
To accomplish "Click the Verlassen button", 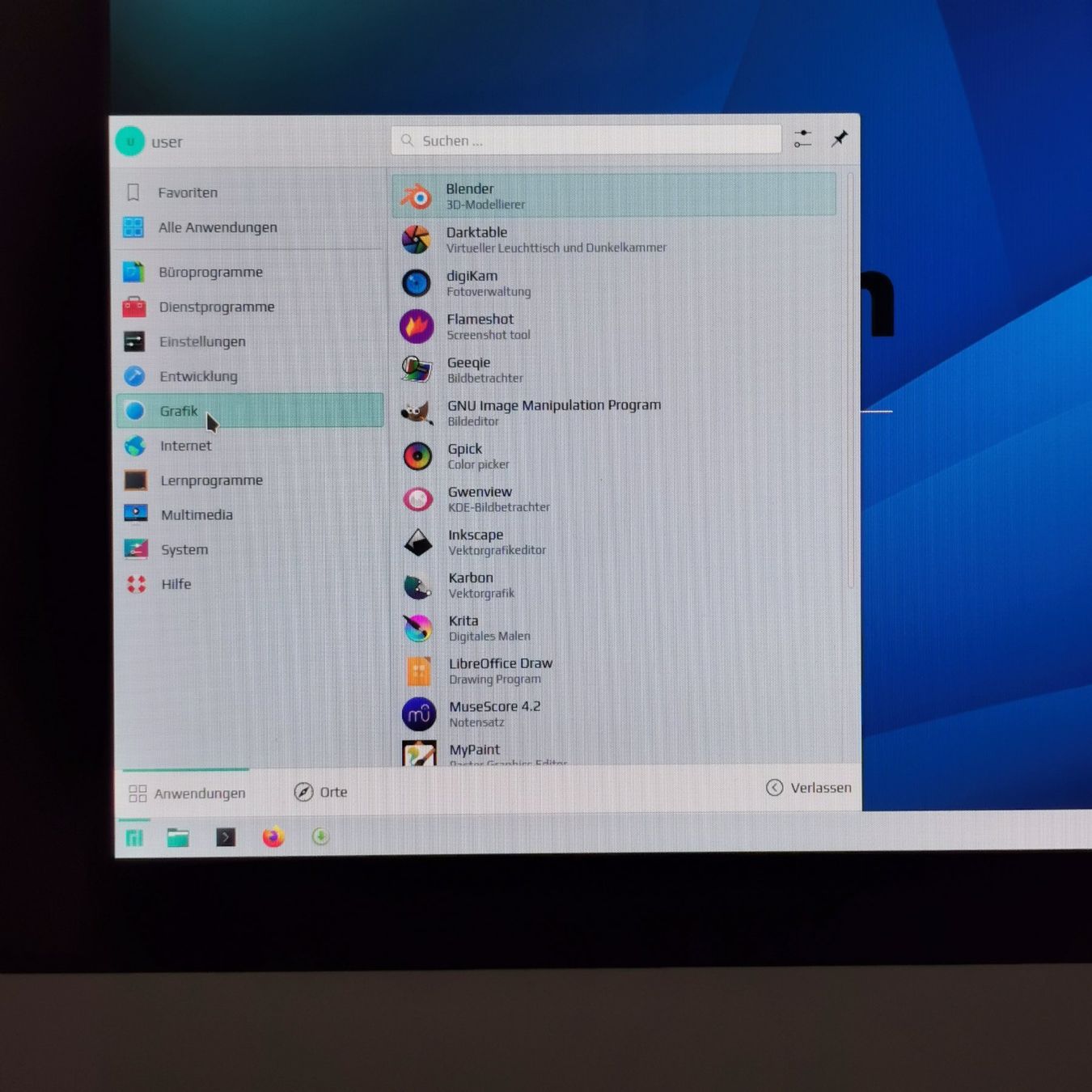I will (809, 788).
